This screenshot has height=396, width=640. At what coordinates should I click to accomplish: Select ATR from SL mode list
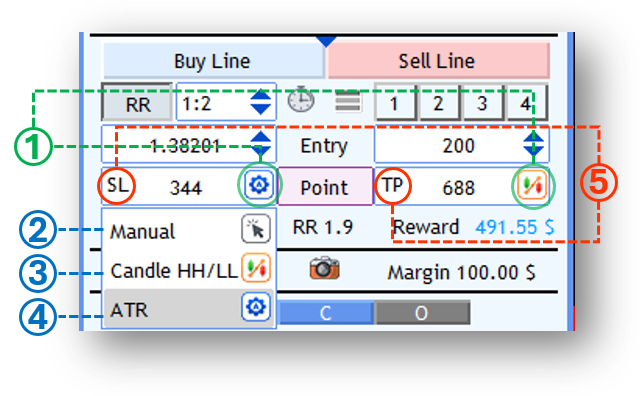pyautogui.click(x=189, y=308)
